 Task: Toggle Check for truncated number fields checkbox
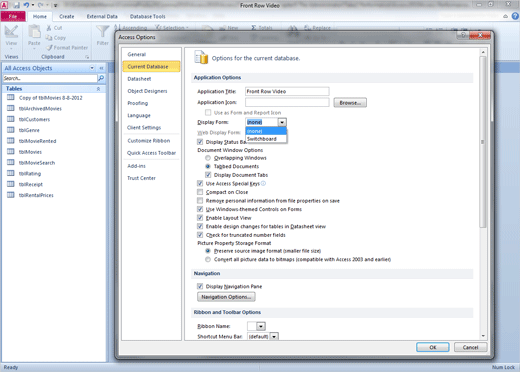(200, 235)
